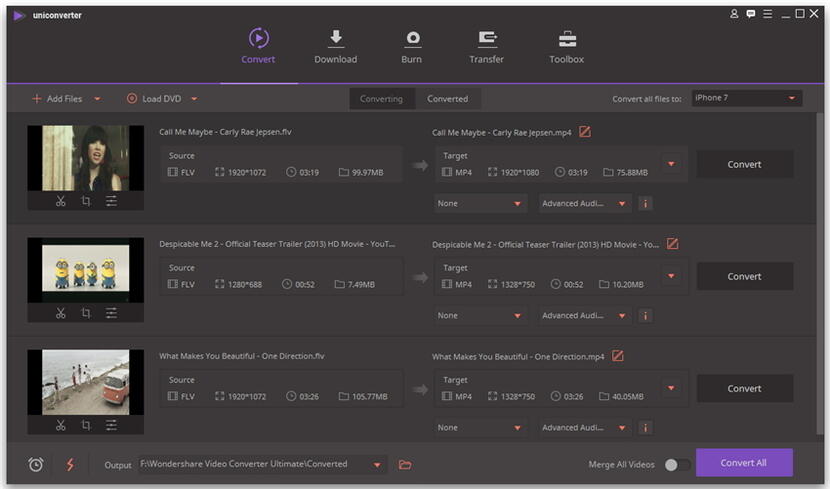Rename the Despicable Me 2 output file
The image size is (830, 489).
[672, 244]
